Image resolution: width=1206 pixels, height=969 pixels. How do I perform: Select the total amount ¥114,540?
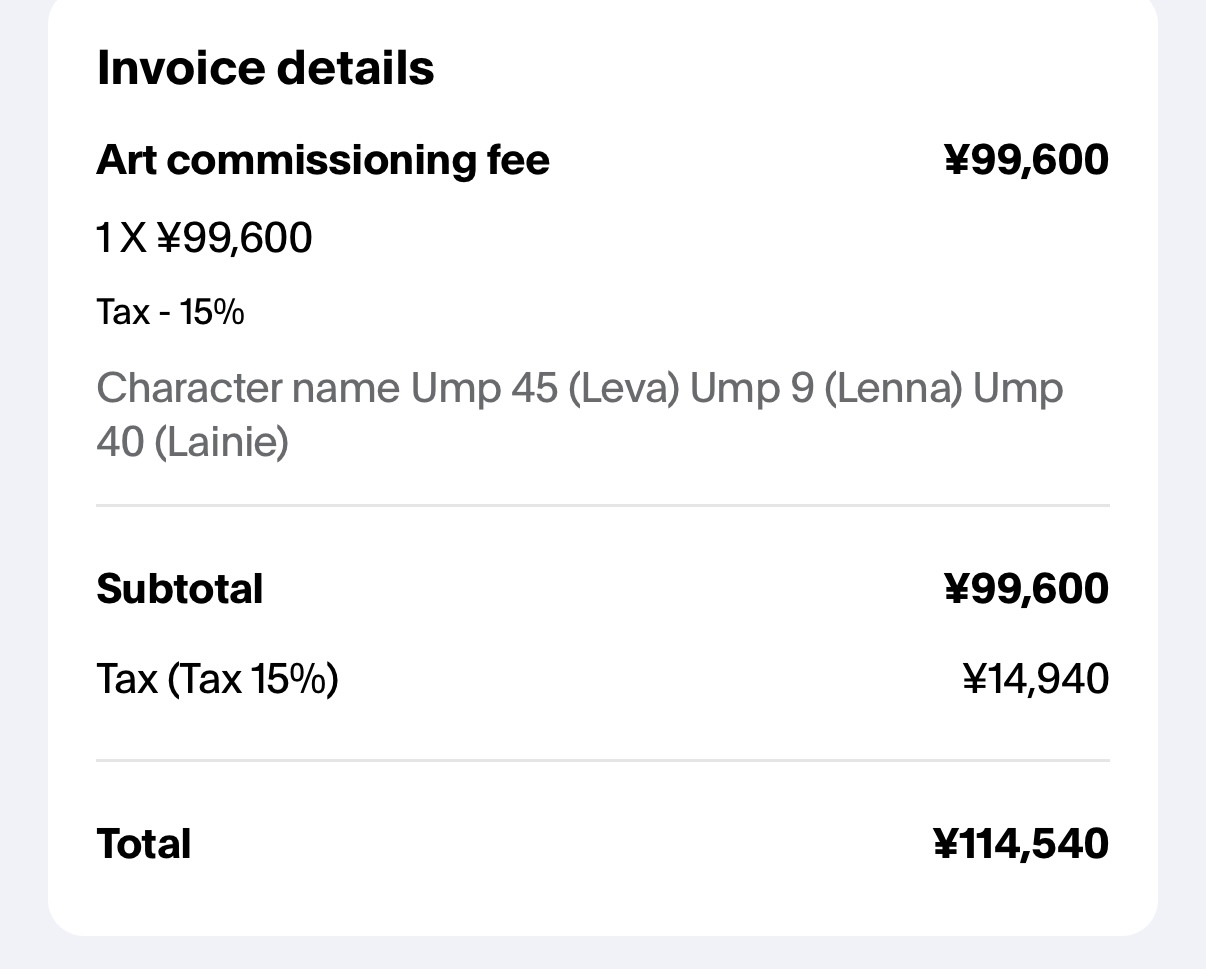tap(1020, 844)
